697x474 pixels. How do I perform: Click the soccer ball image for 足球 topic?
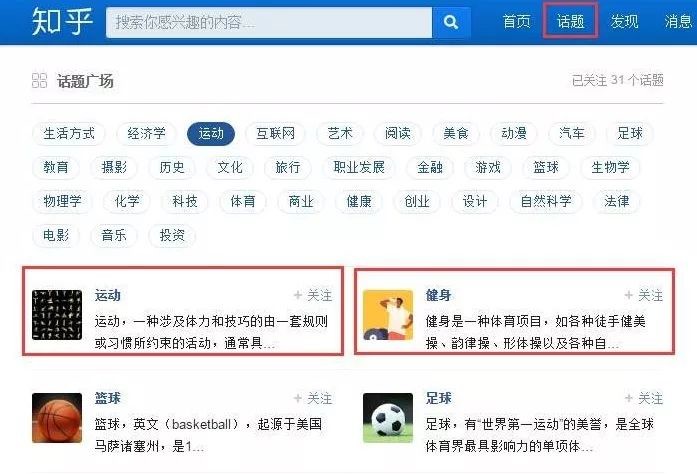(388, 418)
